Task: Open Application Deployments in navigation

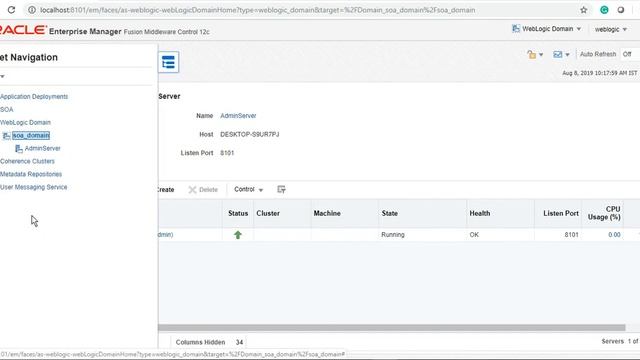Action: tap(34, 97)
